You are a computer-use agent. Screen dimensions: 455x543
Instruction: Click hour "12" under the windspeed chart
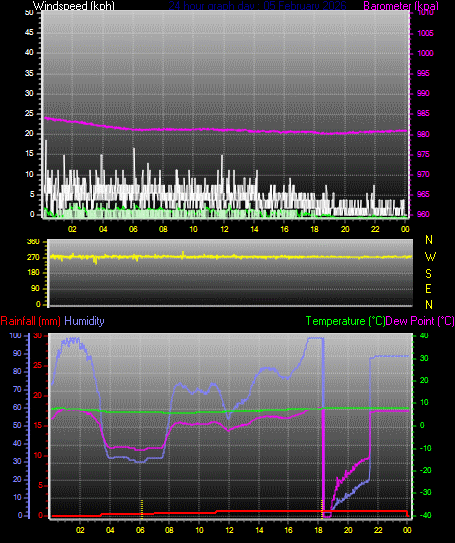(224, 229)
